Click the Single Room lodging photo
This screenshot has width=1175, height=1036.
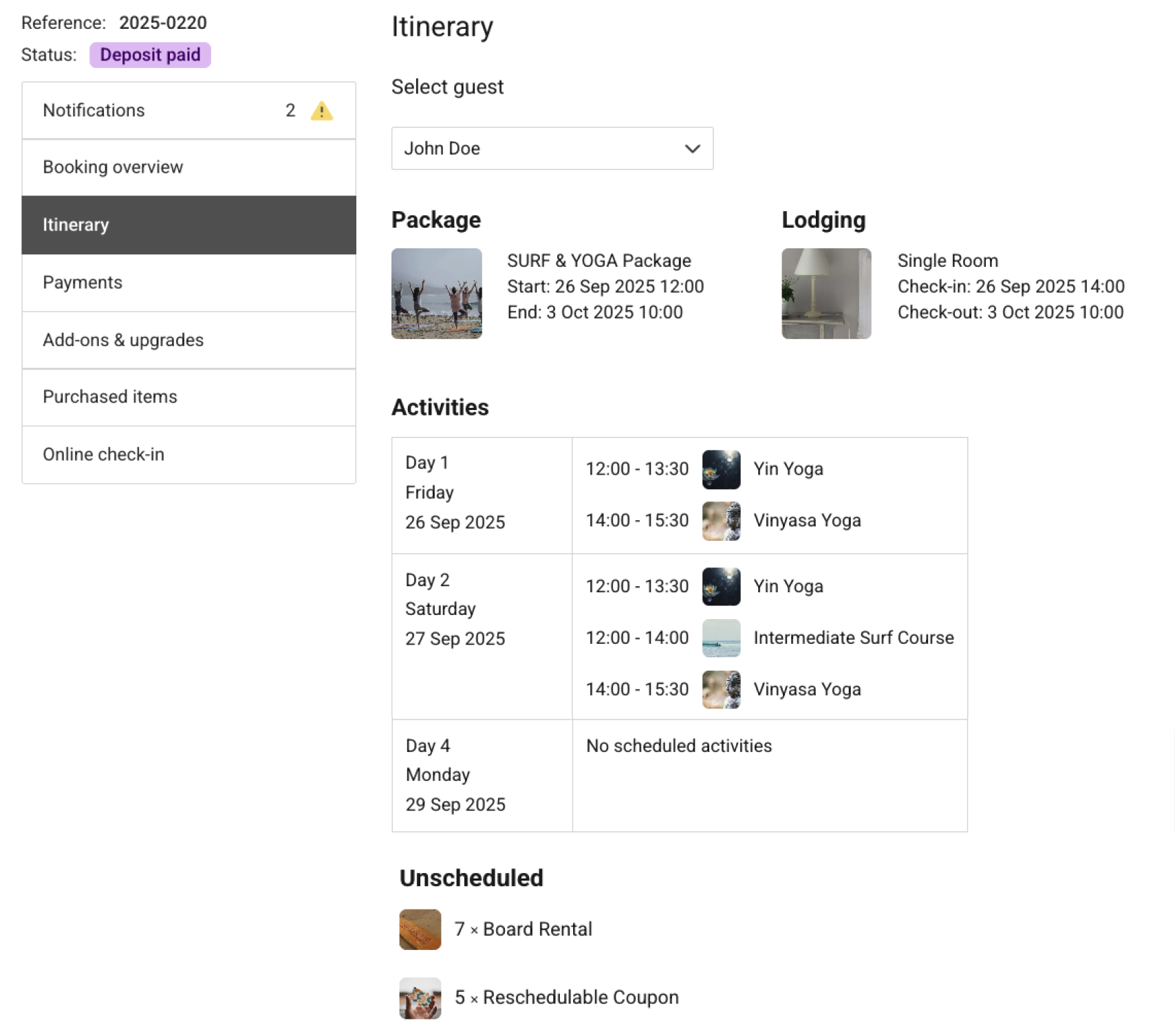pyautogui.click(x=826, y=294)
